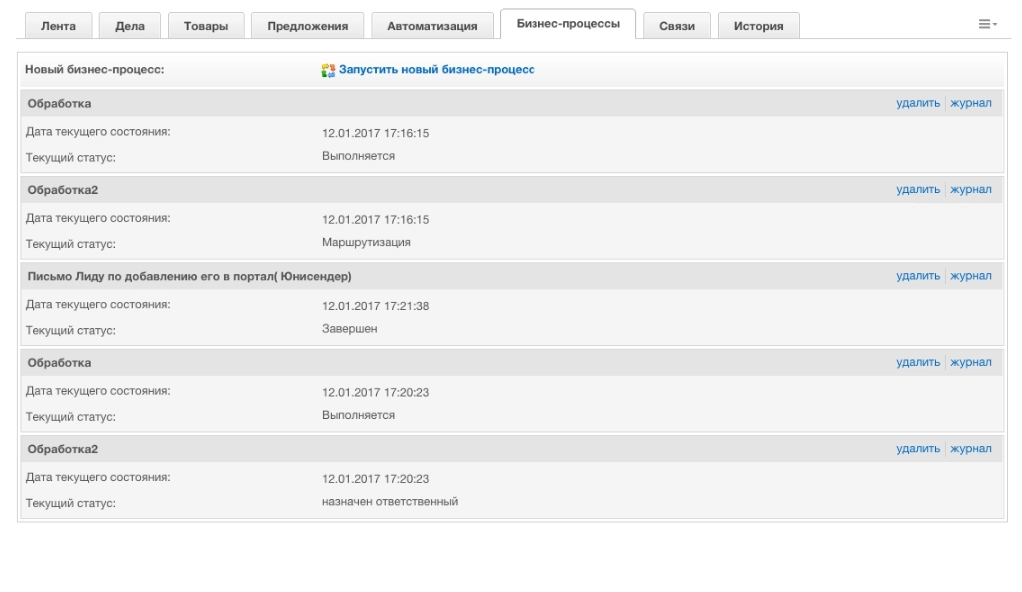View журнал for Обработка2 with status Маршрутизация

[x=970, y=189]
